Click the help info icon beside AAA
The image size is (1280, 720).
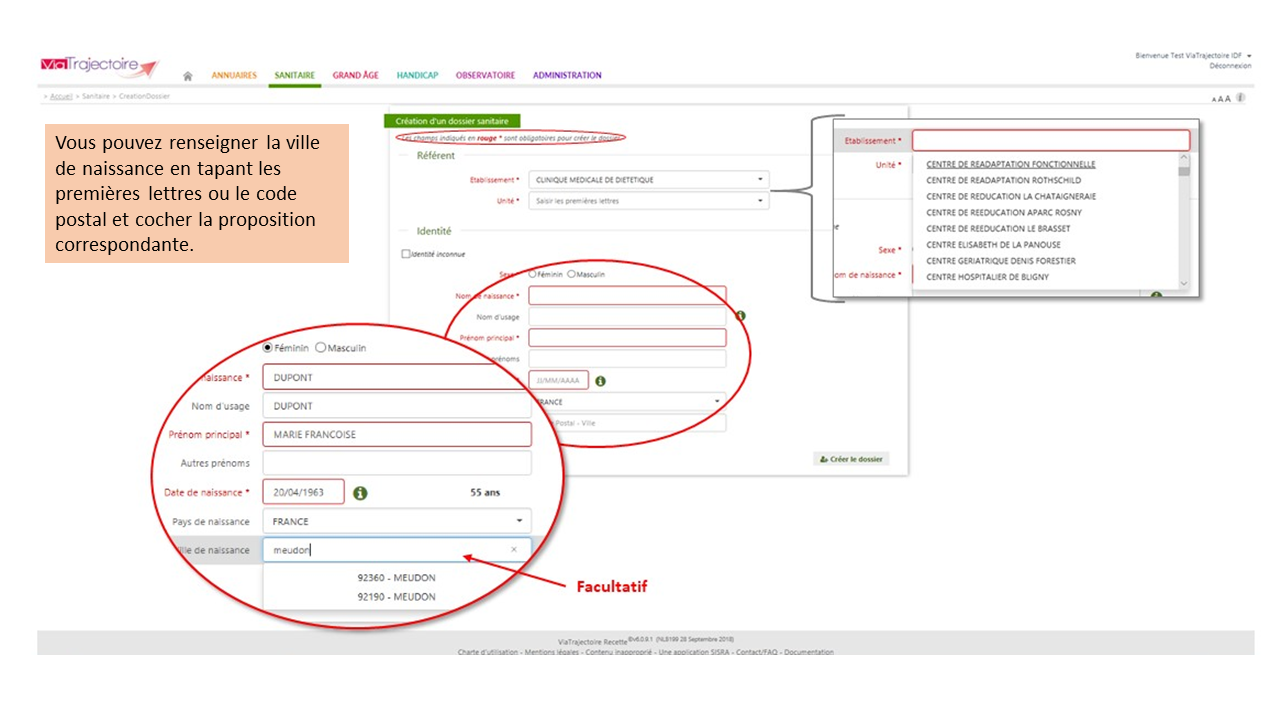point(1240,98)
